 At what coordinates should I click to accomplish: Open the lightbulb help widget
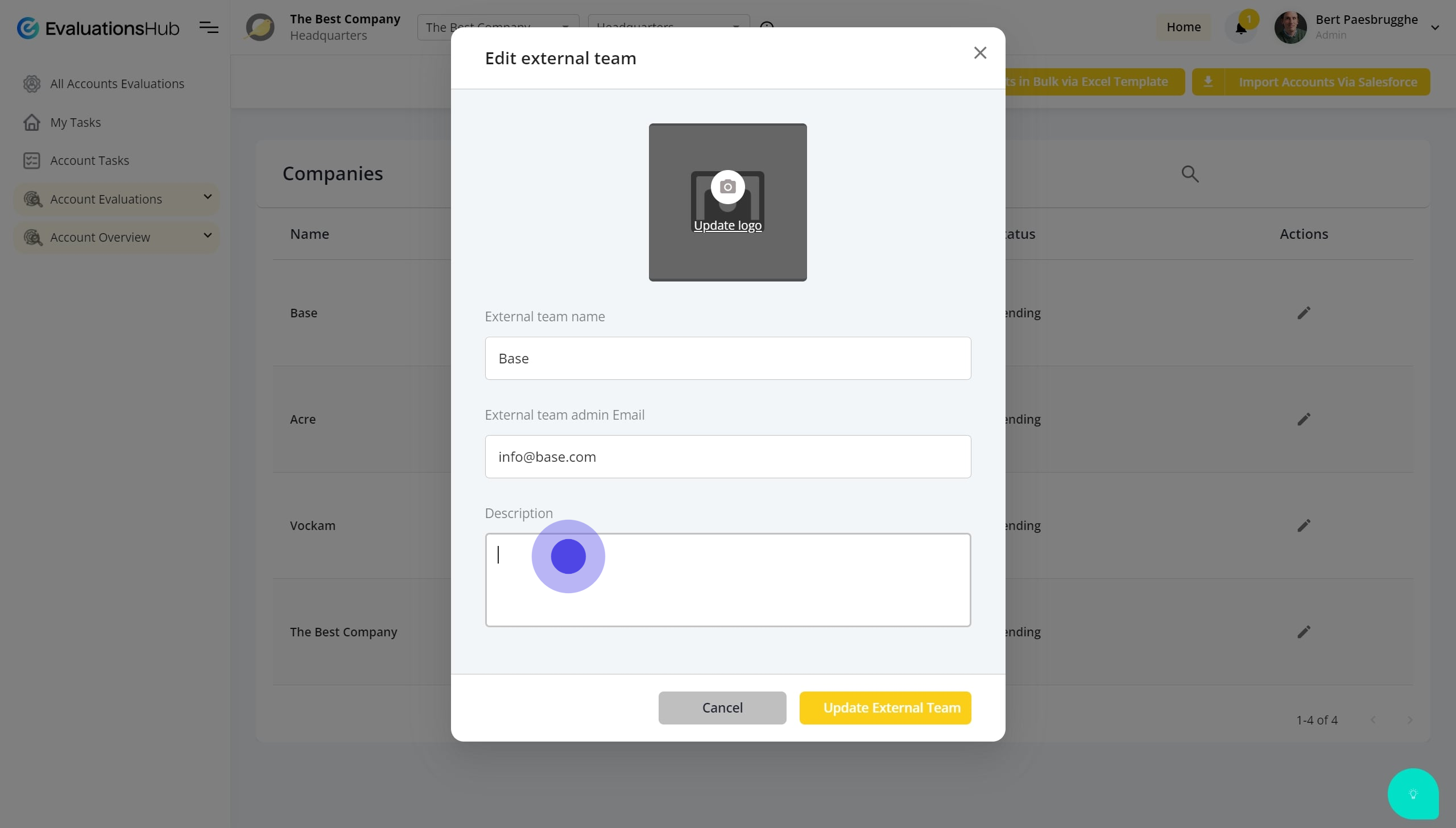click(1413, 794)
